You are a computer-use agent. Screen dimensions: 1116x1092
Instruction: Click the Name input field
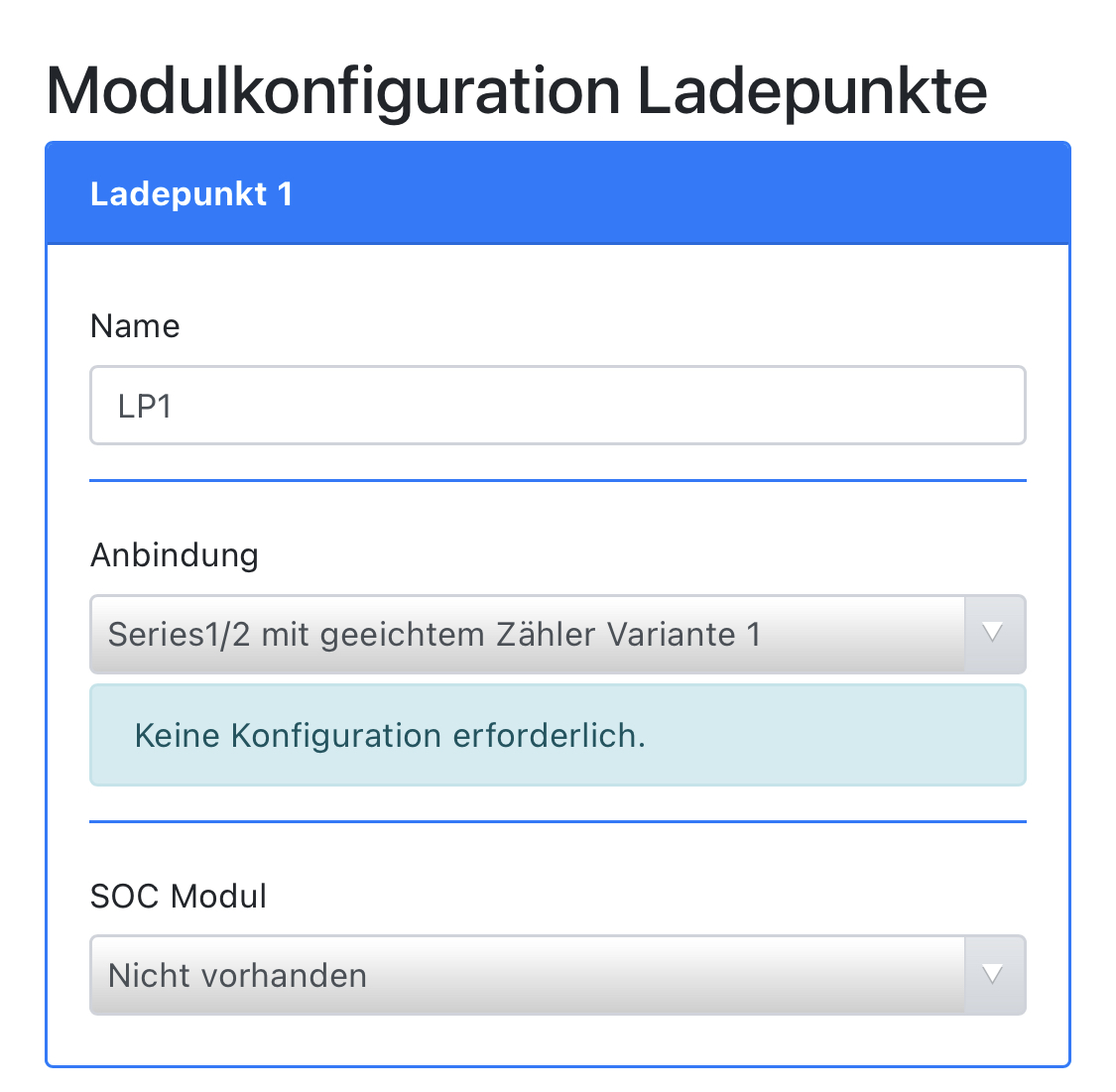557,406
